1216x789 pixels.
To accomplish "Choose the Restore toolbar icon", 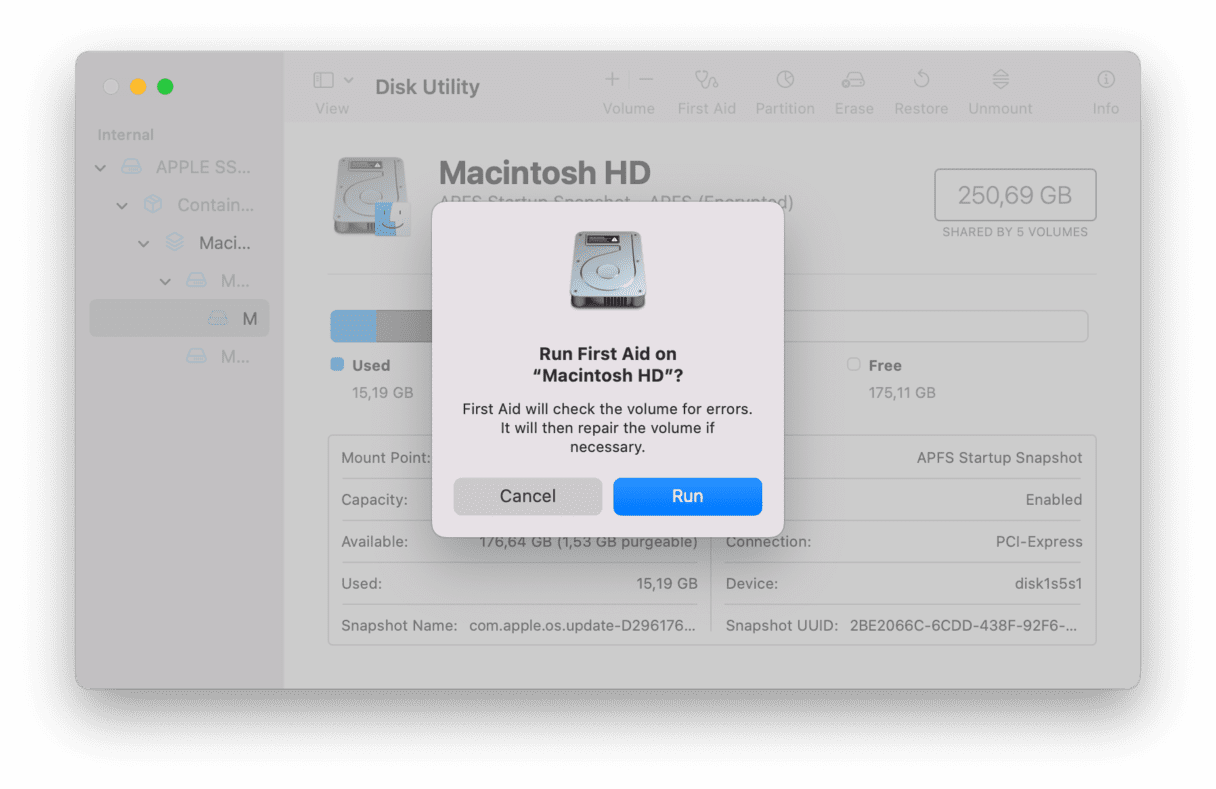I will coord(921,79).
